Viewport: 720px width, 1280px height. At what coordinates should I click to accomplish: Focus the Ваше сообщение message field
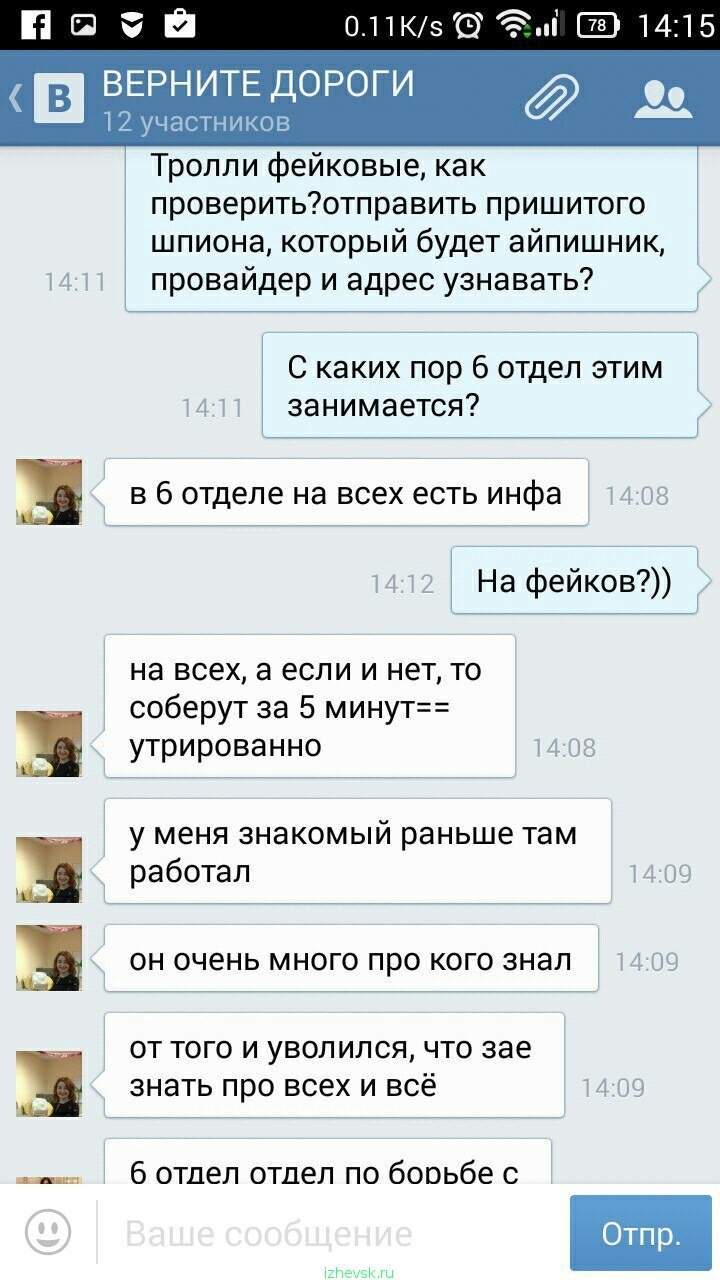pyautogui.click(x=332, y=1233)
